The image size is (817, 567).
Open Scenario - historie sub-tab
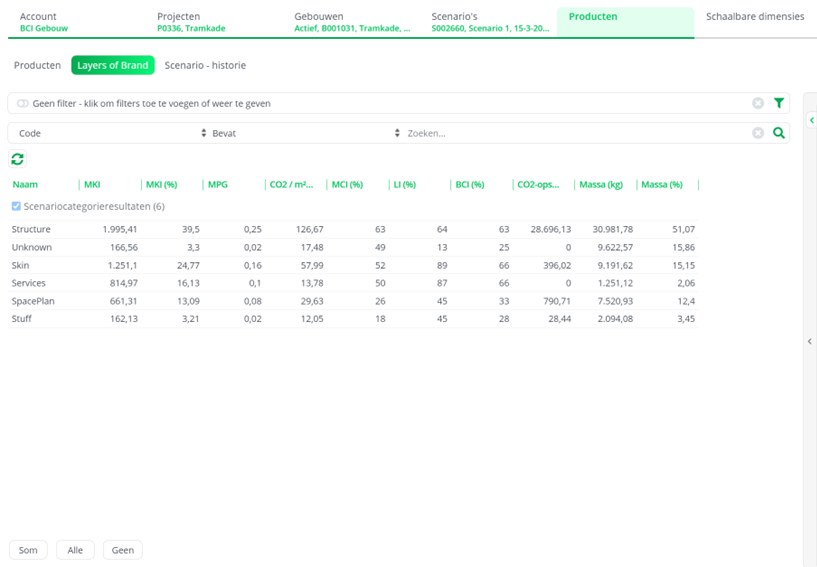pyautogui.click(x=205, y=65)
